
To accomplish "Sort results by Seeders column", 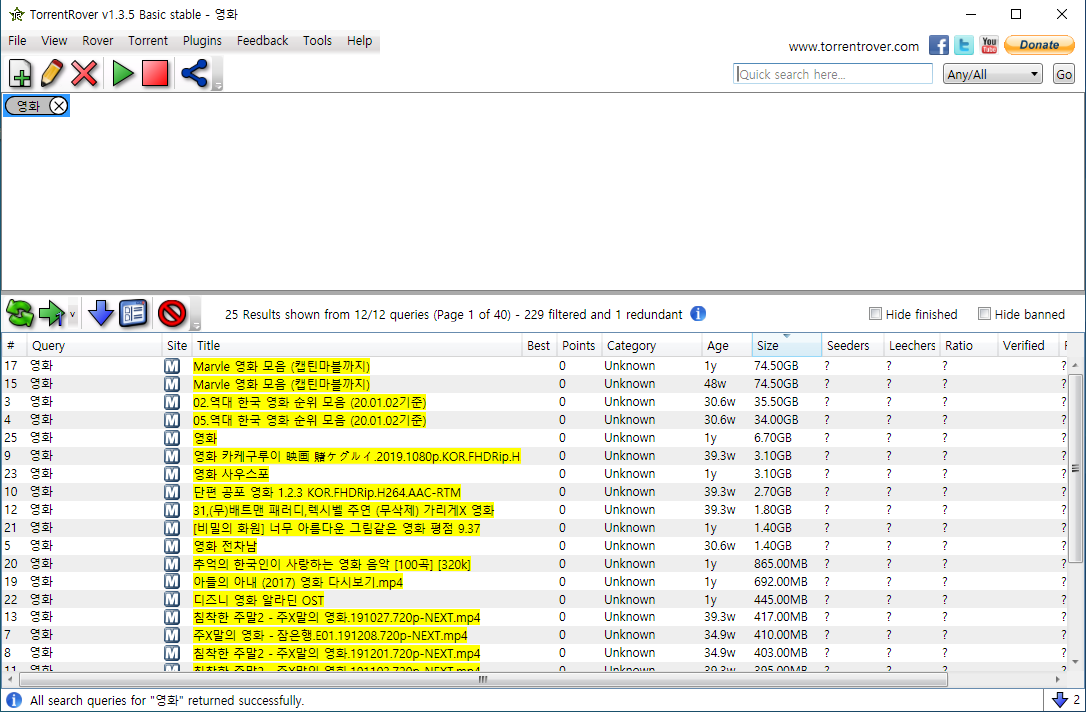I will [x=852, y=345].
